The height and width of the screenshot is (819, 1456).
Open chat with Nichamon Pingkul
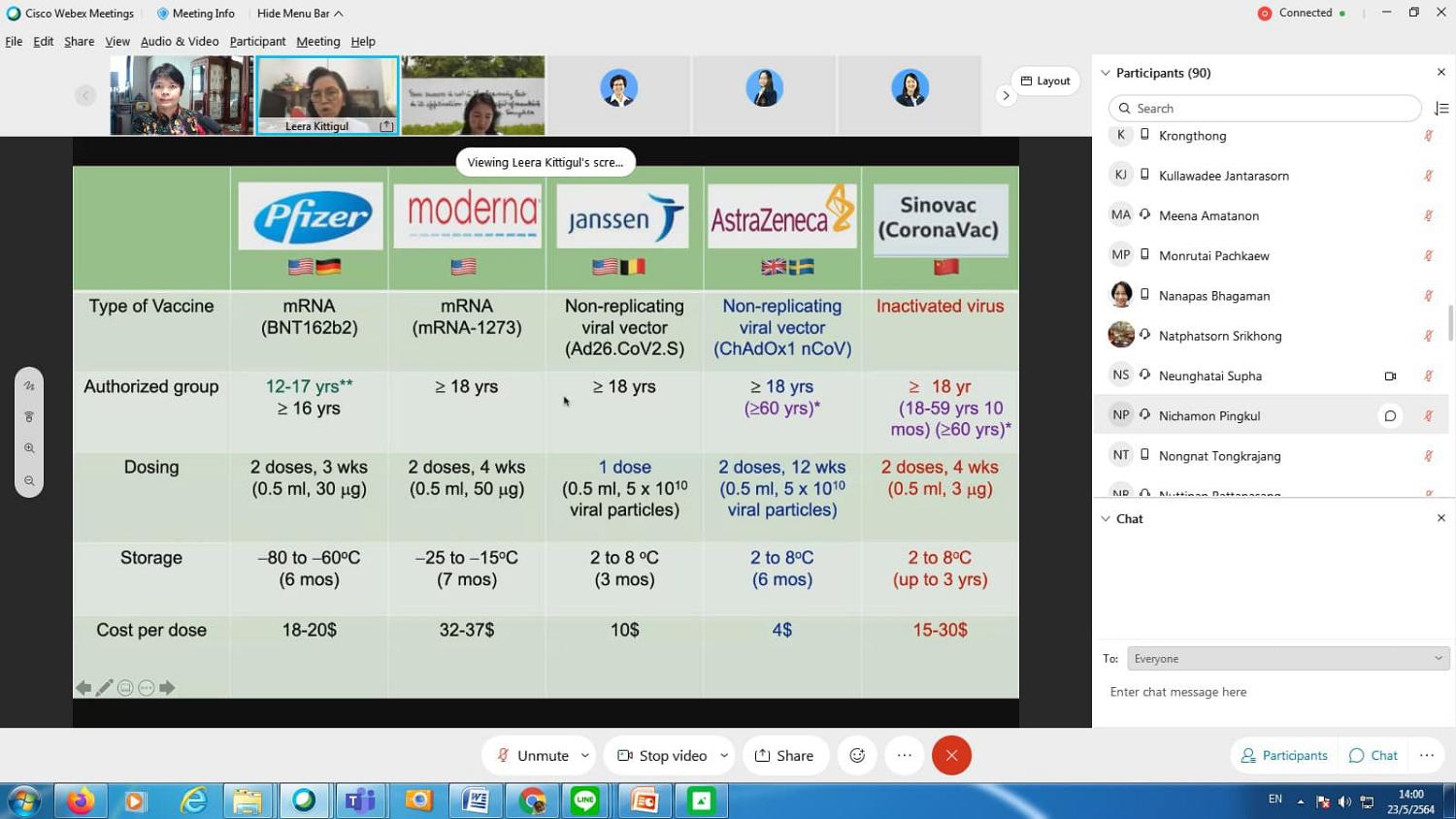tap(1390, 415)
